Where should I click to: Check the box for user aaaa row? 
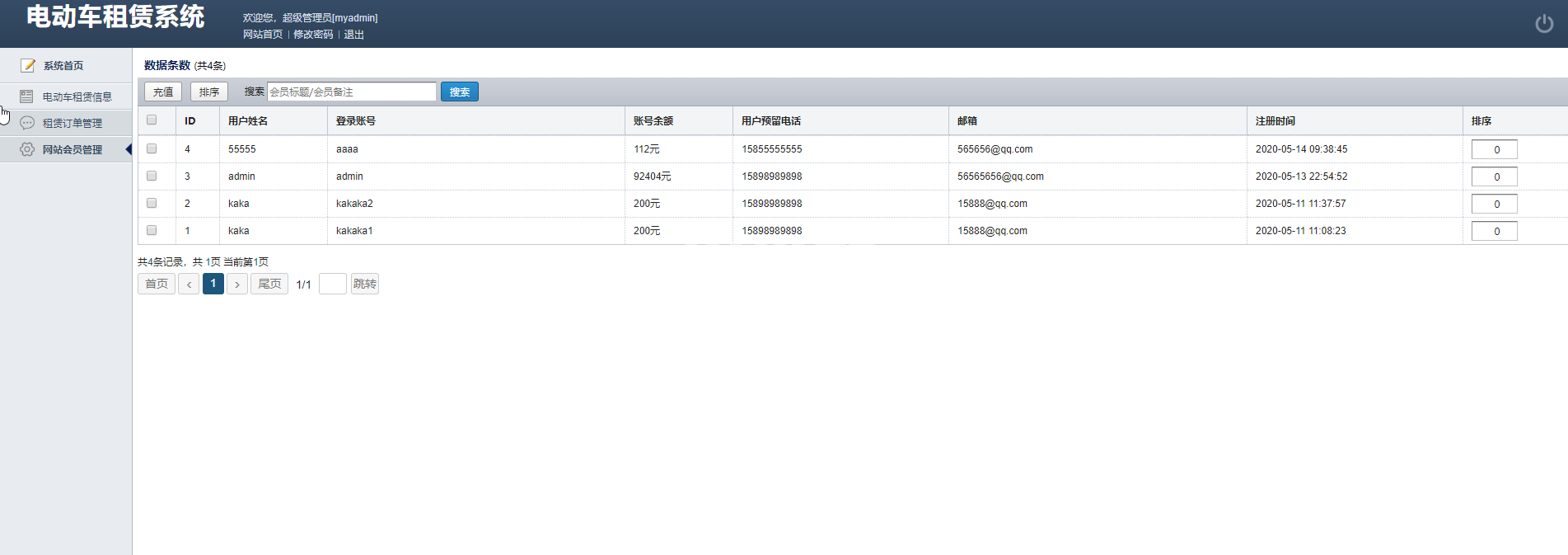(152, 149)
